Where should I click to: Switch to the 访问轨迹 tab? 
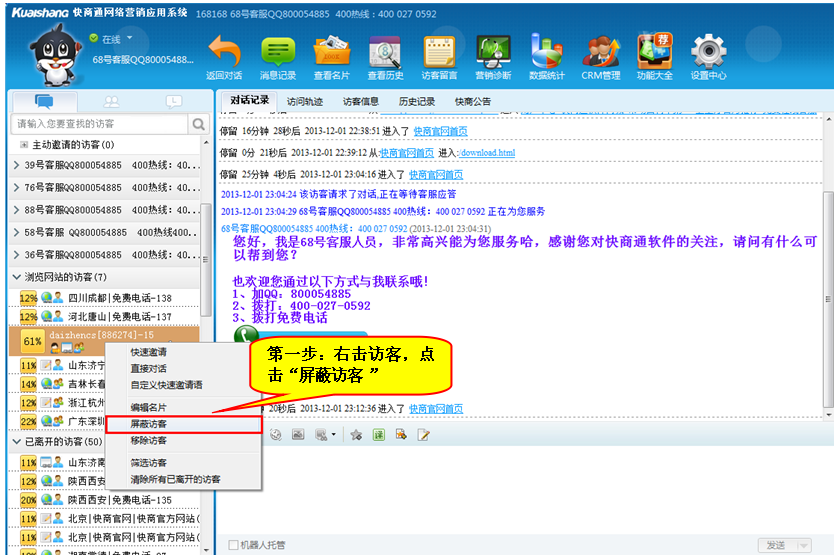pos(305,101)
